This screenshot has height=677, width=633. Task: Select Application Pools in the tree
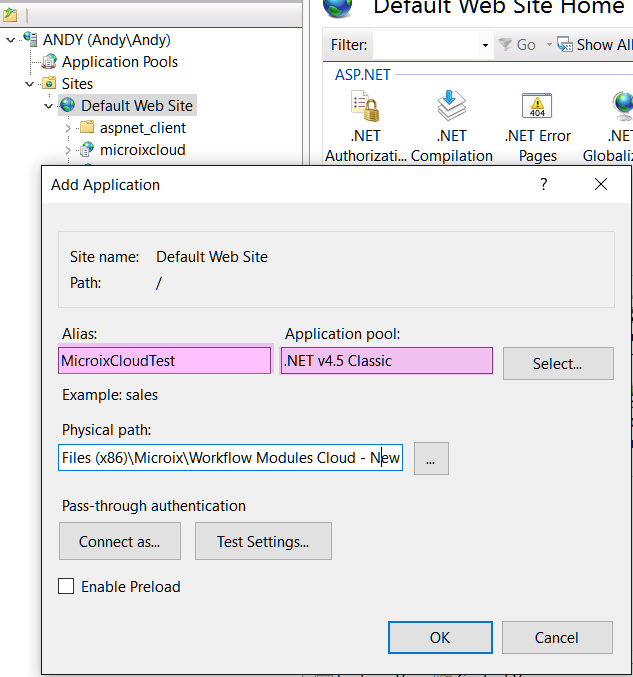119,62
